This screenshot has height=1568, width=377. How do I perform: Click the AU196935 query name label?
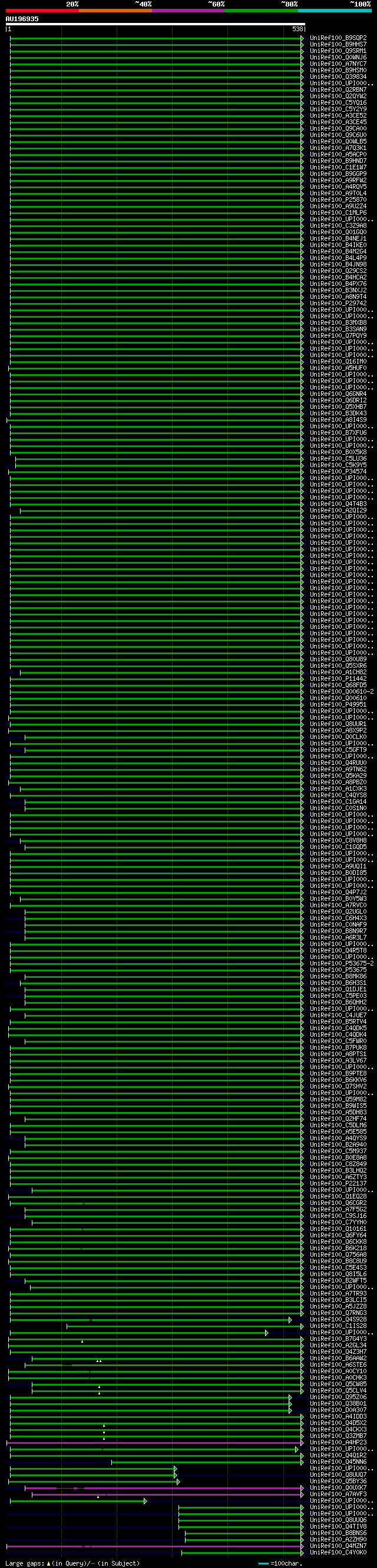click(22, 19)
